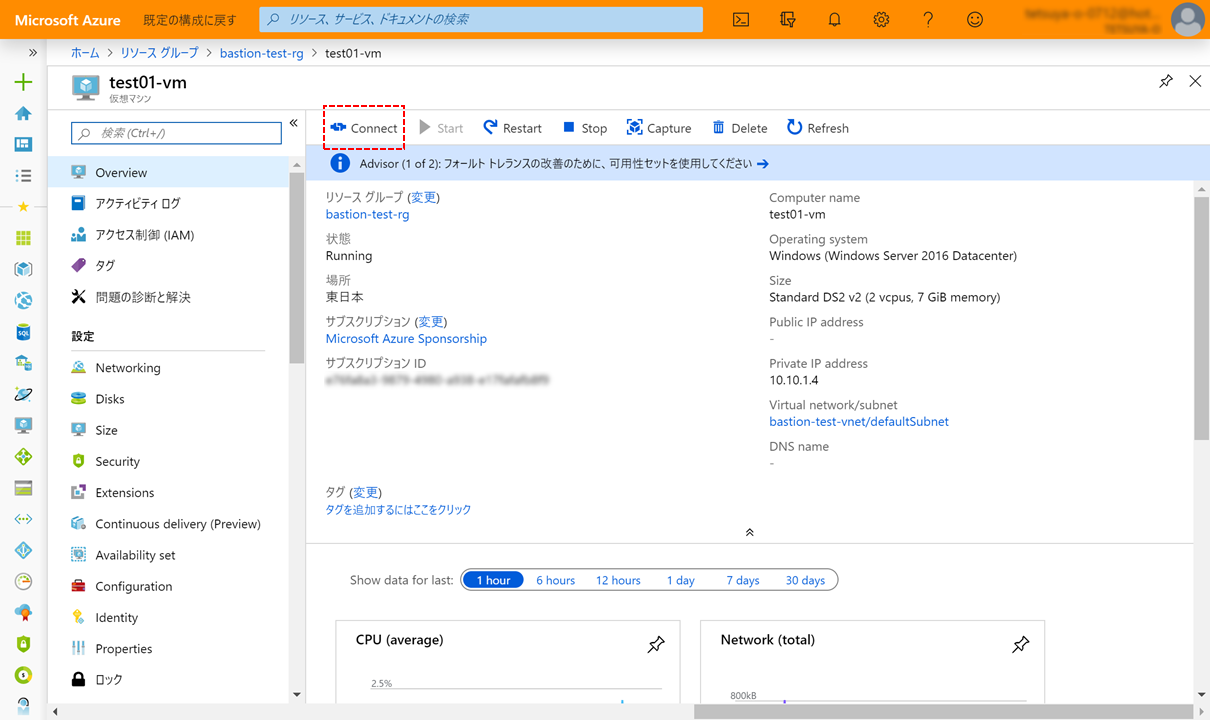
Task: Open ロック menu item
Action: [168, 679]
